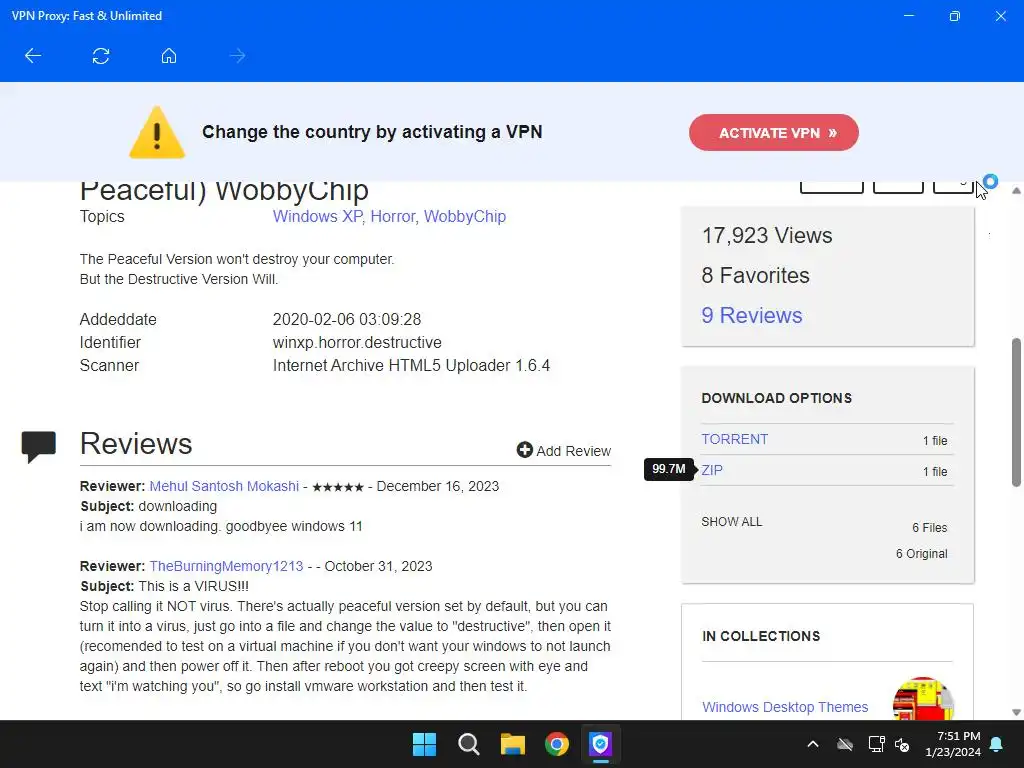Open reviewer TheBurningMemory1213 profile
Viewport: 1024px width, 768px height.
pyautogui.click(x=226, y=566)
